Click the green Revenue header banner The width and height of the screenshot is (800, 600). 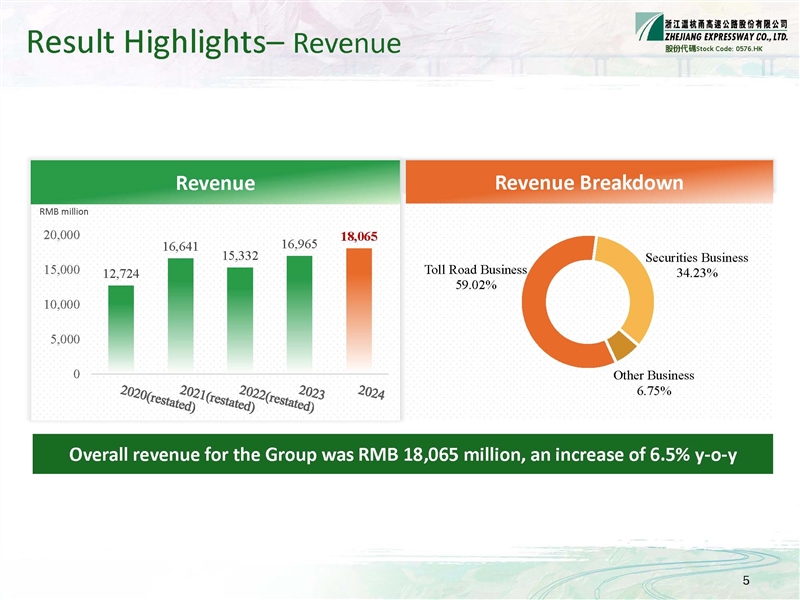tap(215, 183)
